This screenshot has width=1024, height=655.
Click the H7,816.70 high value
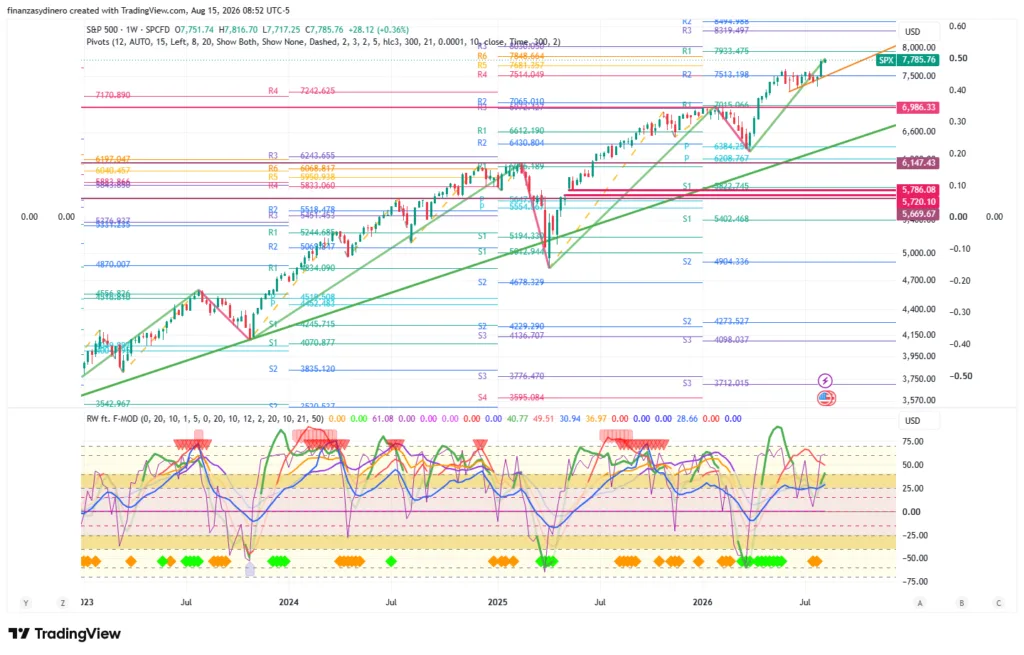point(240,29)
